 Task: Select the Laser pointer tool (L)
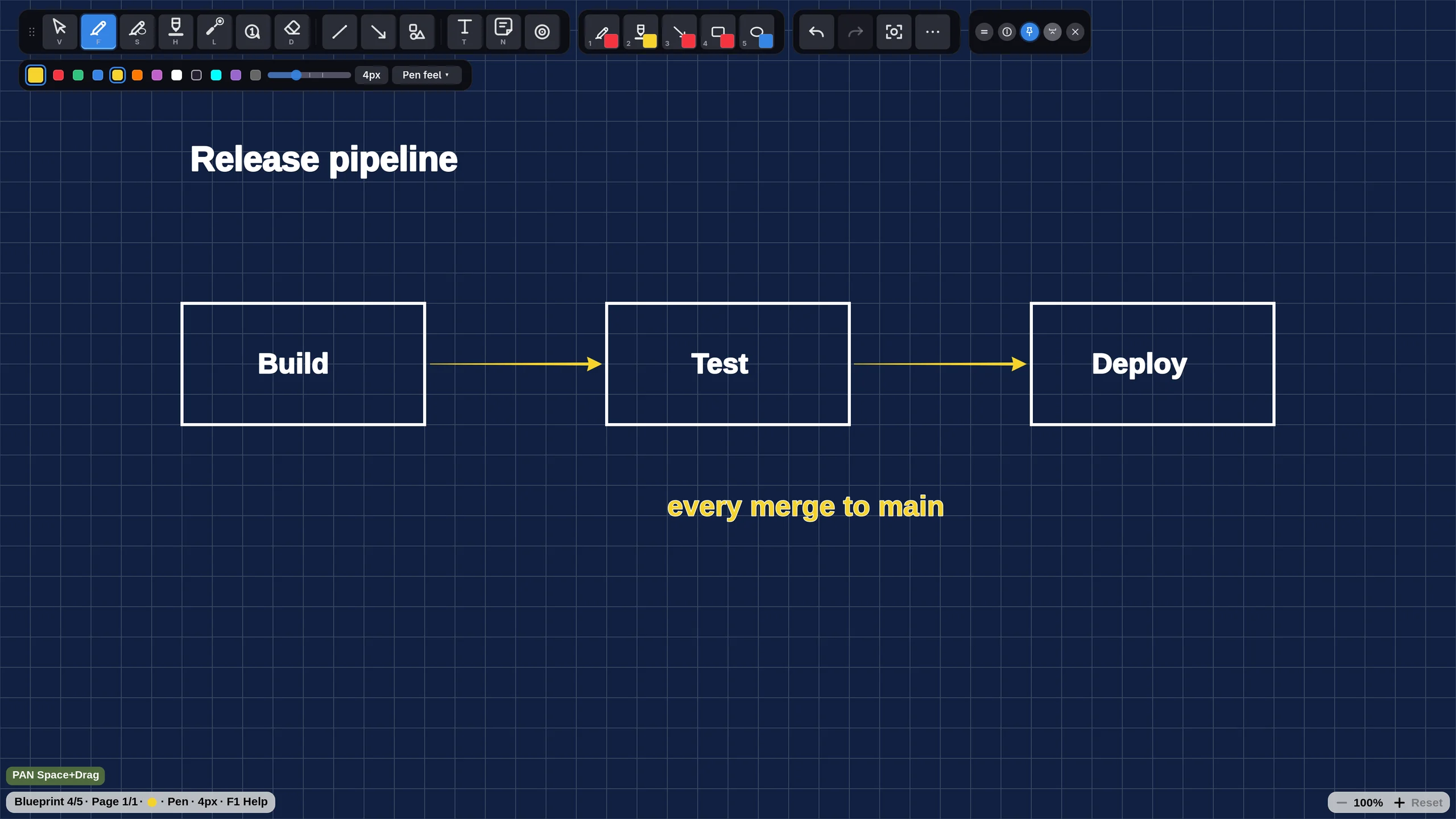point(214,32)
